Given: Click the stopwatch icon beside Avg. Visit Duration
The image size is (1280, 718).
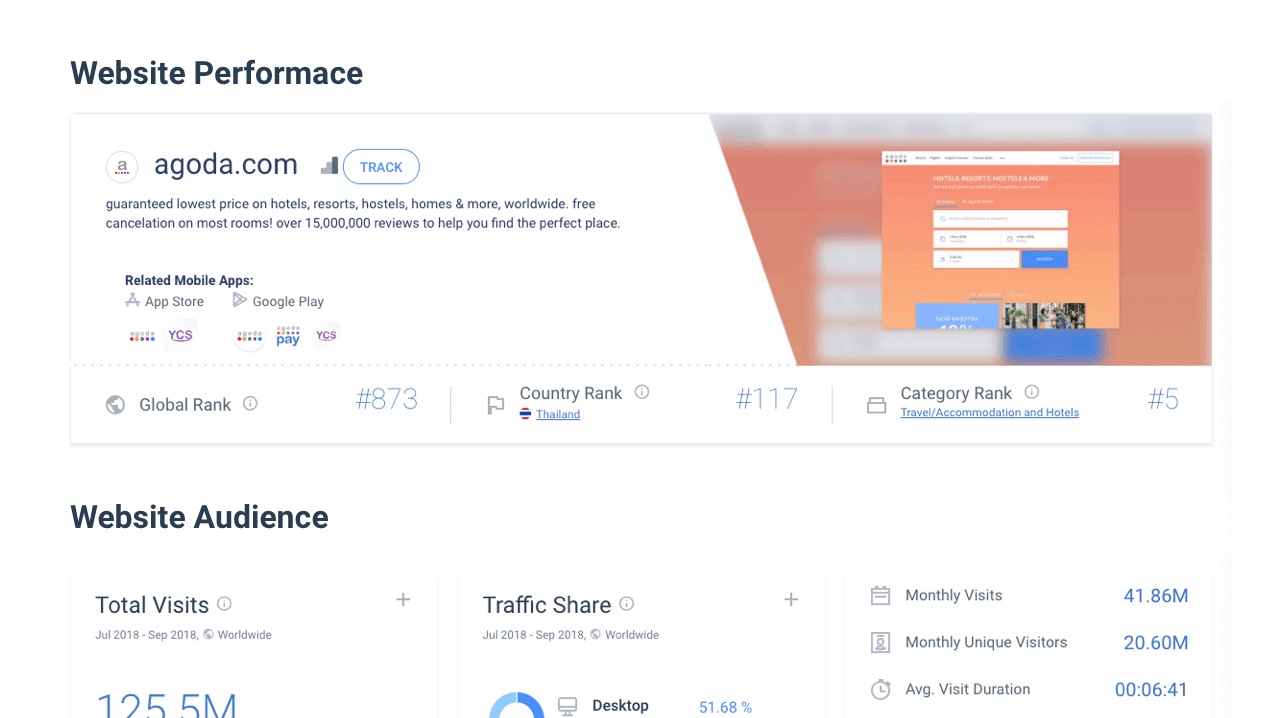Looking at the screenshot, I should coord(880,689).
